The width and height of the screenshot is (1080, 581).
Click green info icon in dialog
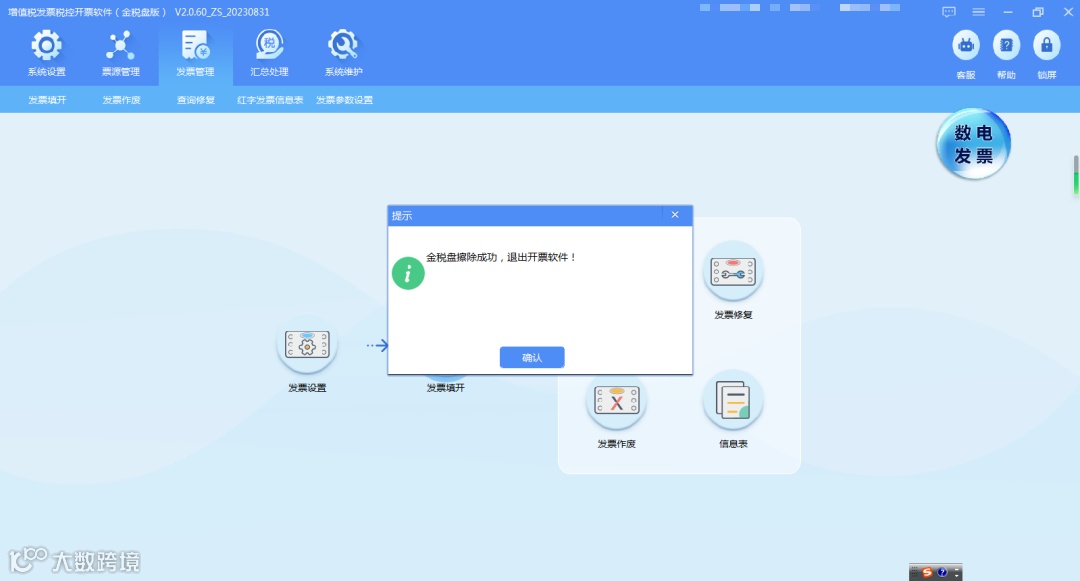tap(408, 273)
